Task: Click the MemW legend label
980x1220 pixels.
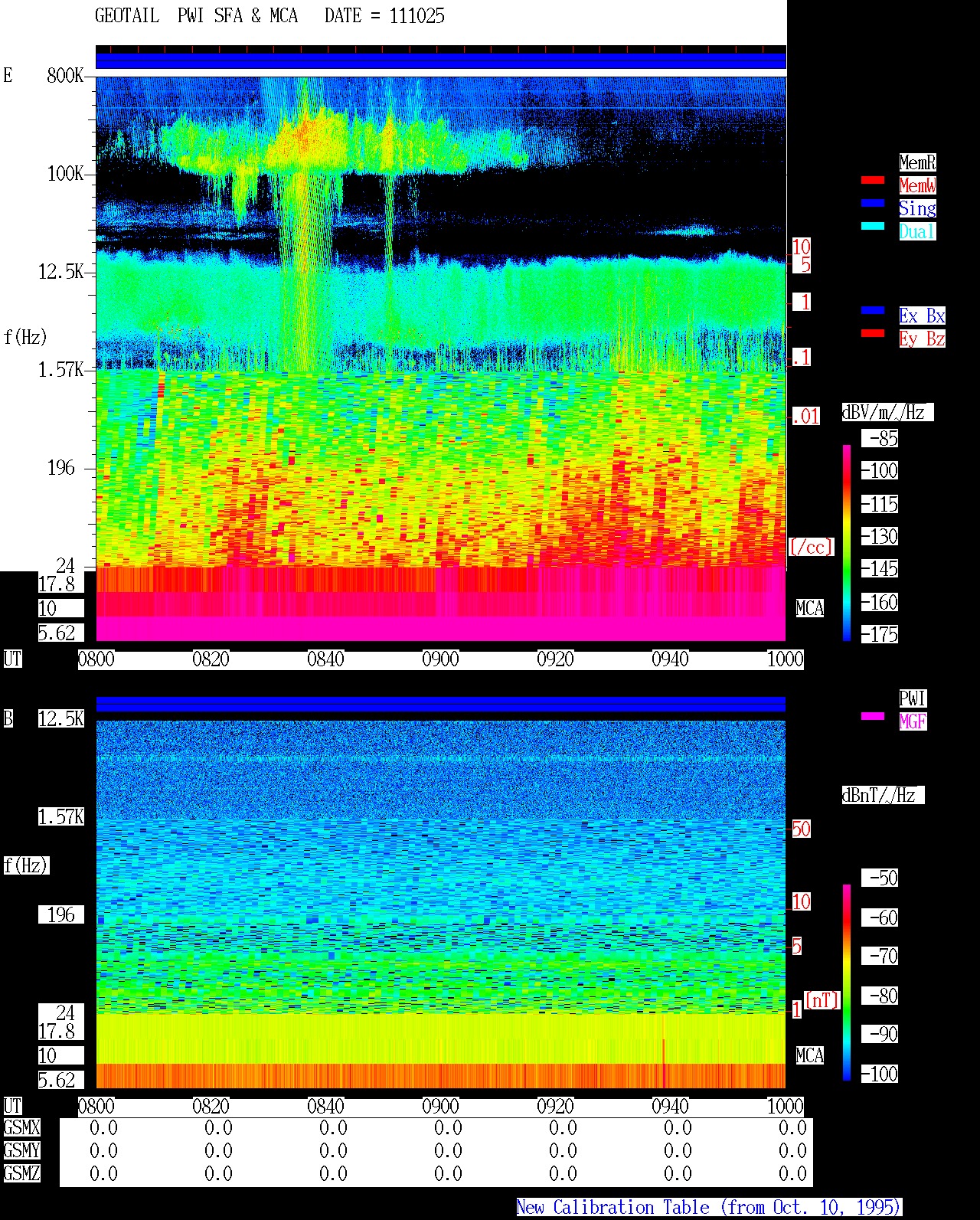Action: (x=917, y=185)
